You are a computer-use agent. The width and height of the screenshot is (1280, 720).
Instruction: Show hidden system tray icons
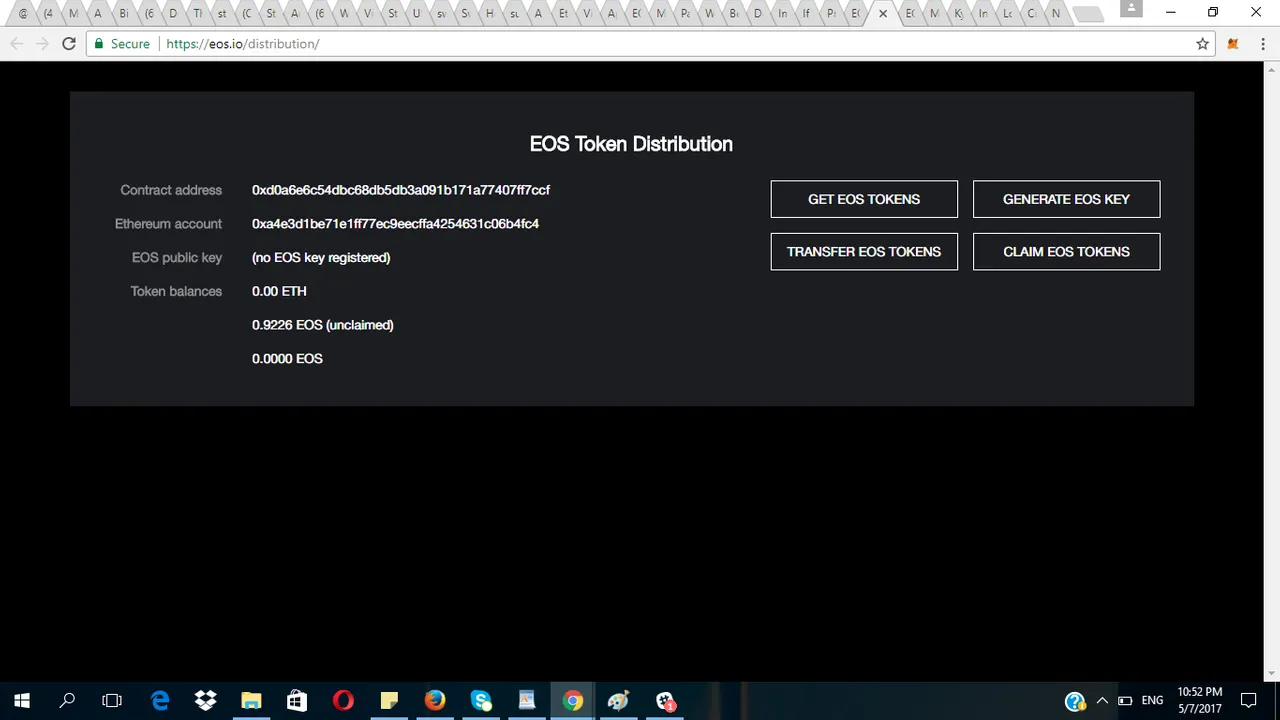[1102, 701]
